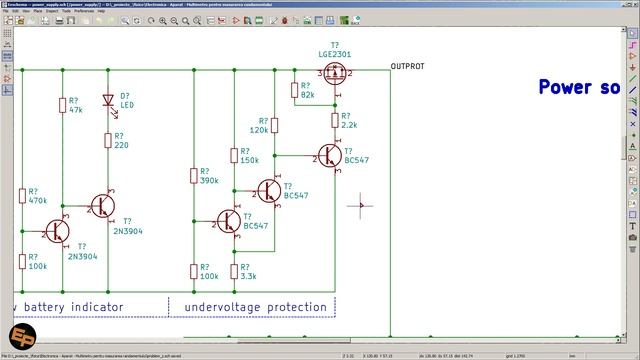Select the Delete item trash tool
This screenshot has height=360, width=640.
tap(633, 249)
